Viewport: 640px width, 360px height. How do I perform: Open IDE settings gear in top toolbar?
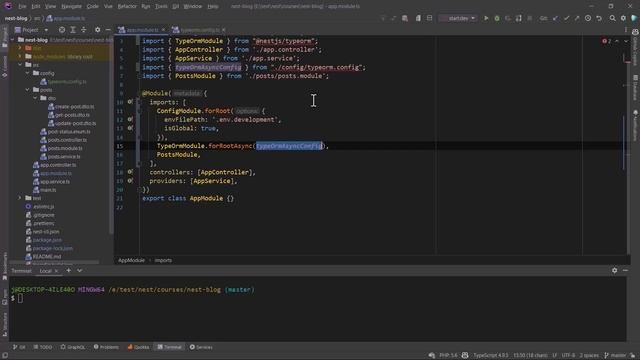click(x=623, y=18)
